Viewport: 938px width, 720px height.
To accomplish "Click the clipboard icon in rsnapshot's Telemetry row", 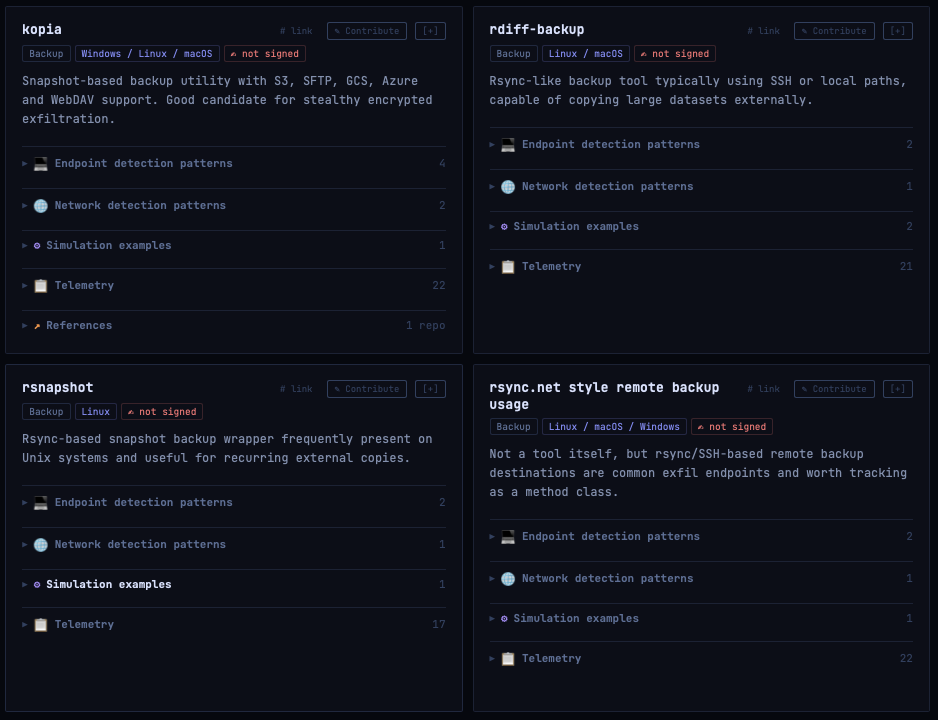I will [40, 625].
